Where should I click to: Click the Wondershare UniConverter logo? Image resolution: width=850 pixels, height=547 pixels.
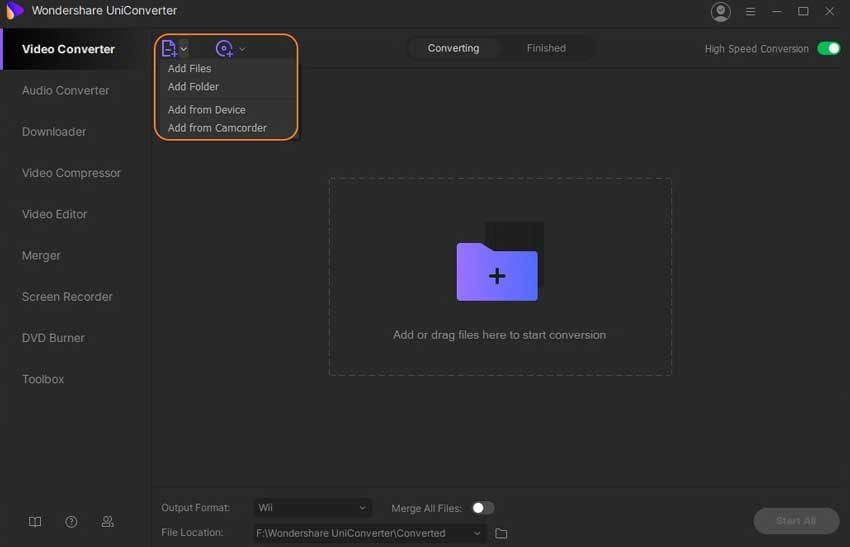15,10
